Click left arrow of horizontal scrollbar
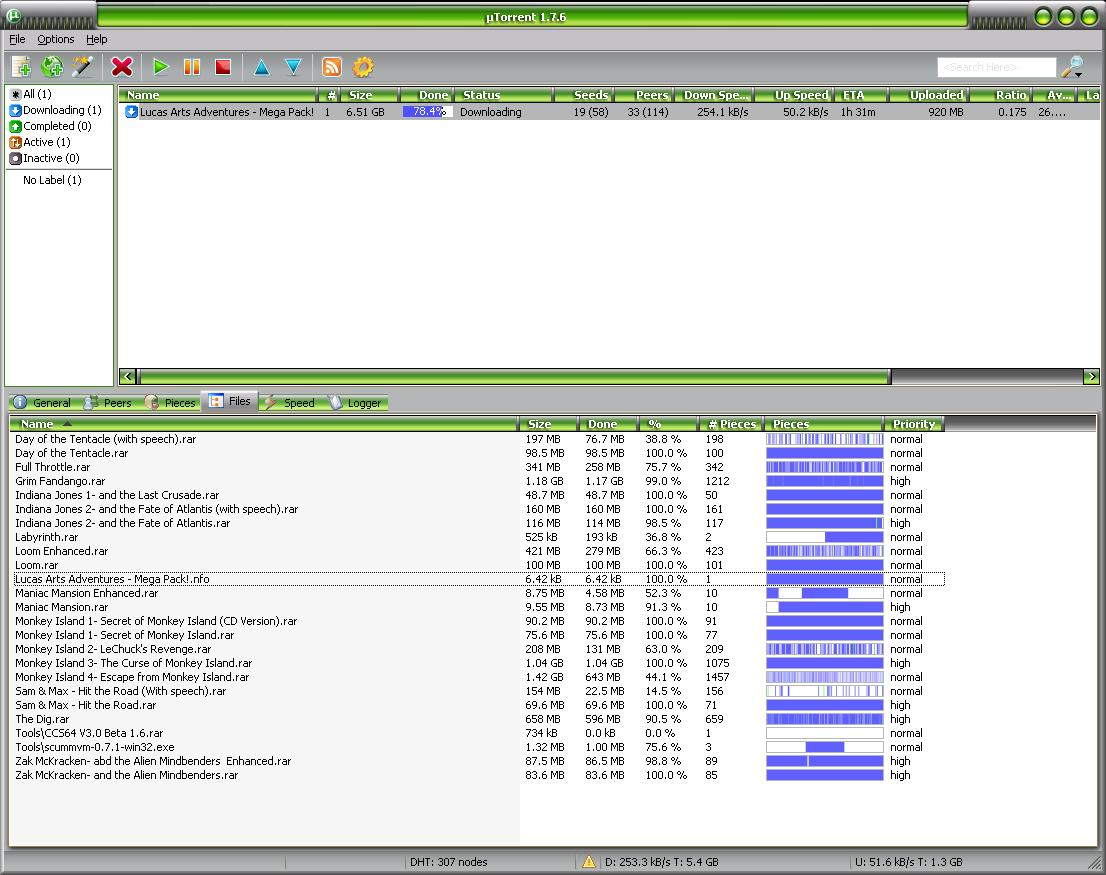 (128, 377)
